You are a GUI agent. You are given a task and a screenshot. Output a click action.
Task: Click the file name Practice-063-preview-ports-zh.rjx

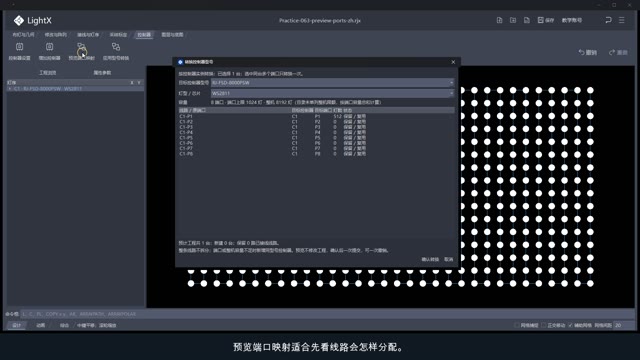[x=320, y=20]
